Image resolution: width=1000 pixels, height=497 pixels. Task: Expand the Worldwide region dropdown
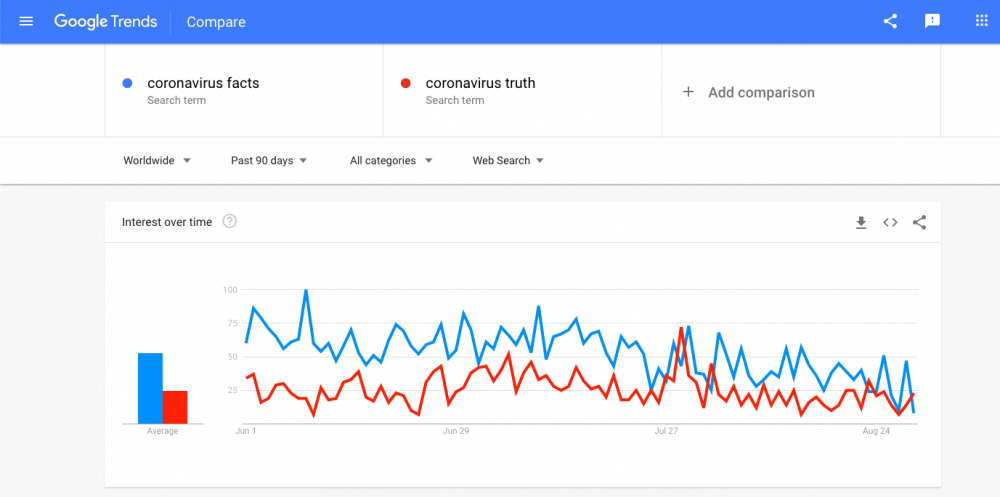click(x=157, y=161)
